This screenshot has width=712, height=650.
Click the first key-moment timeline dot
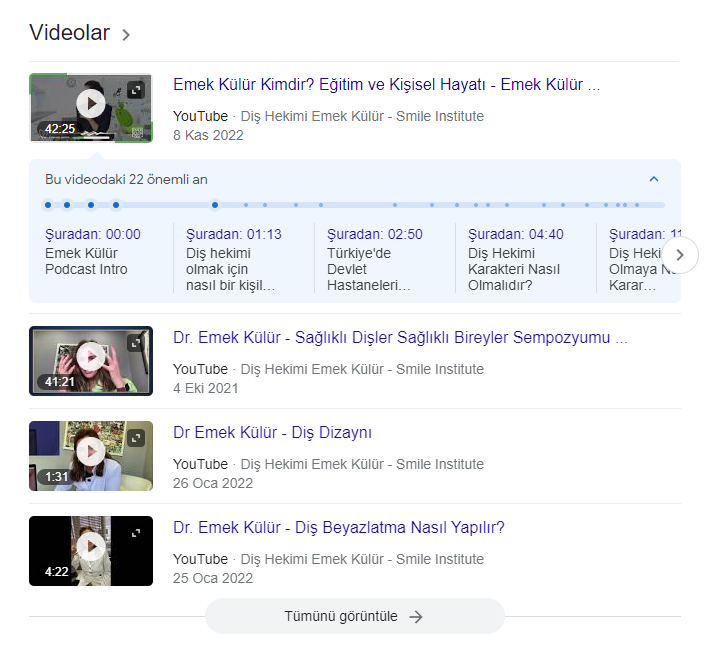tap(48, 205)
